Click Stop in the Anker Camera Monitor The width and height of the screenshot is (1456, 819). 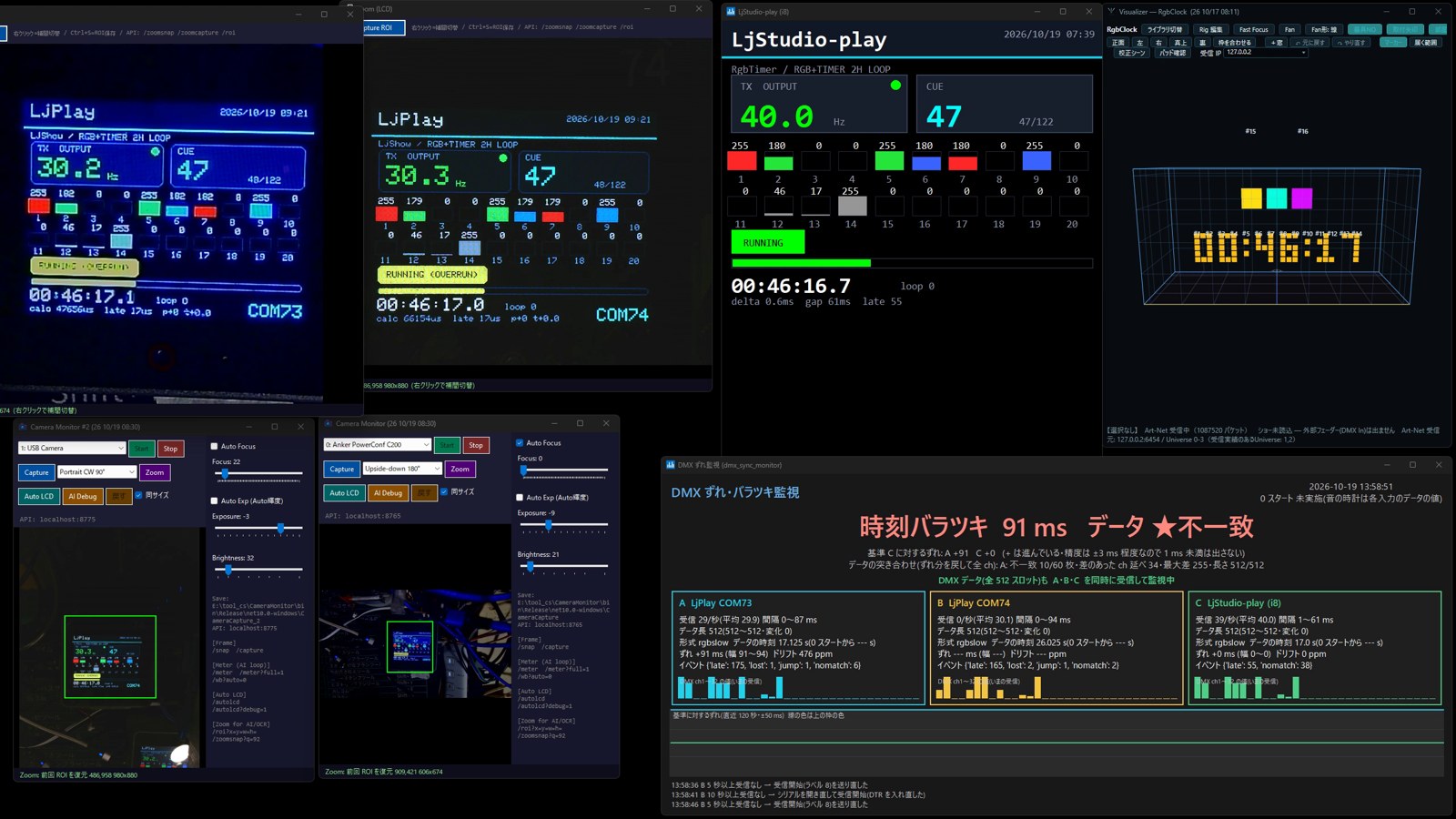(476, 445)
